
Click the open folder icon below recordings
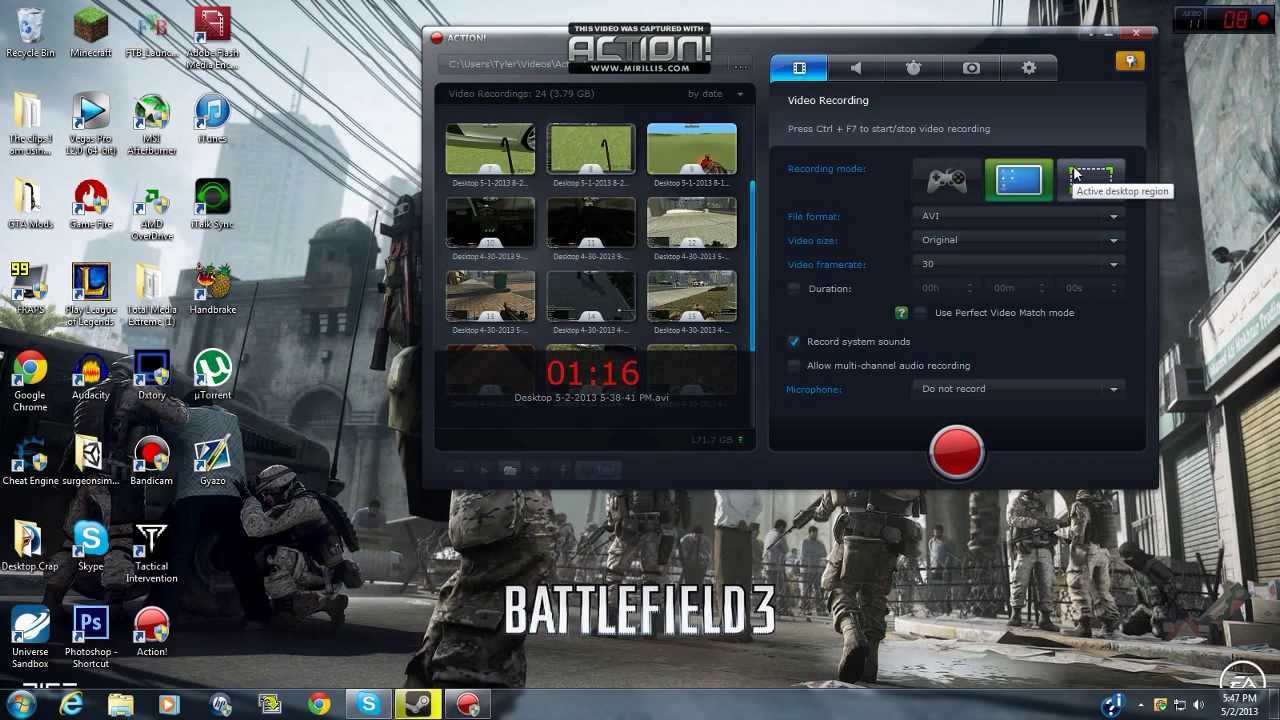510,470
